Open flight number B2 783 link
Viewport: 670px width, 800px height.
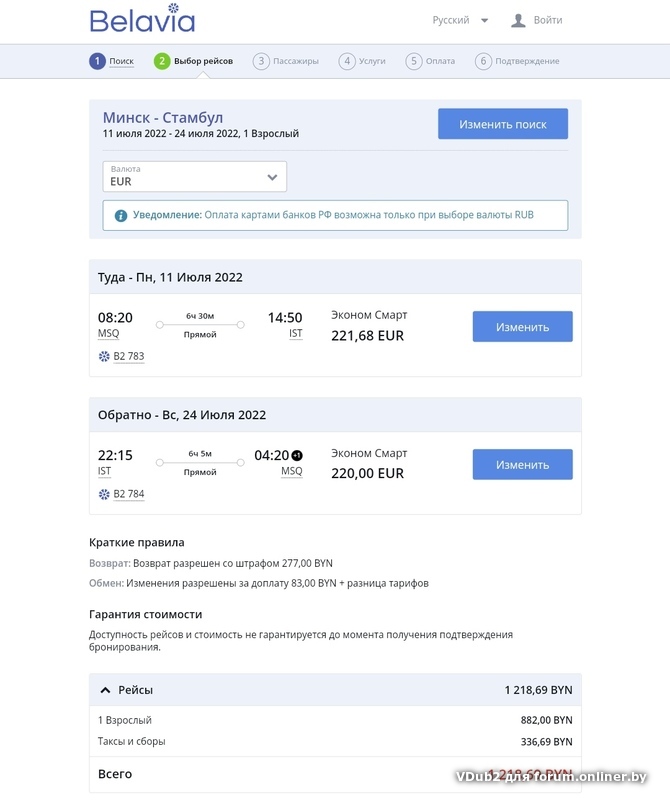point(129,356)
